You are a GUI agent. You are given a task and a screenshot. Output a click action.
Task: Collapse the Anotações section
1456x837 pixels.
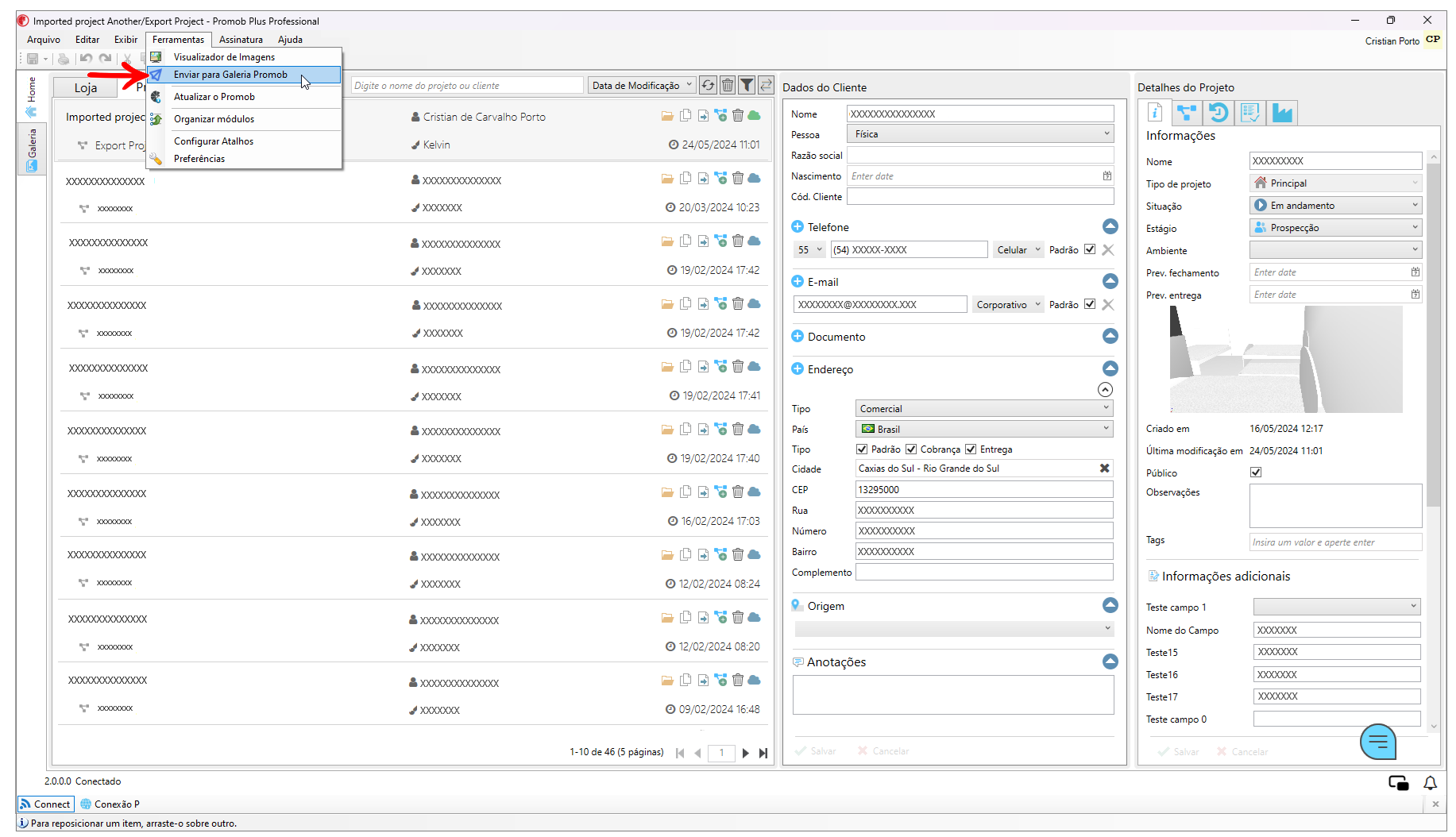(x=1110, y=661)
